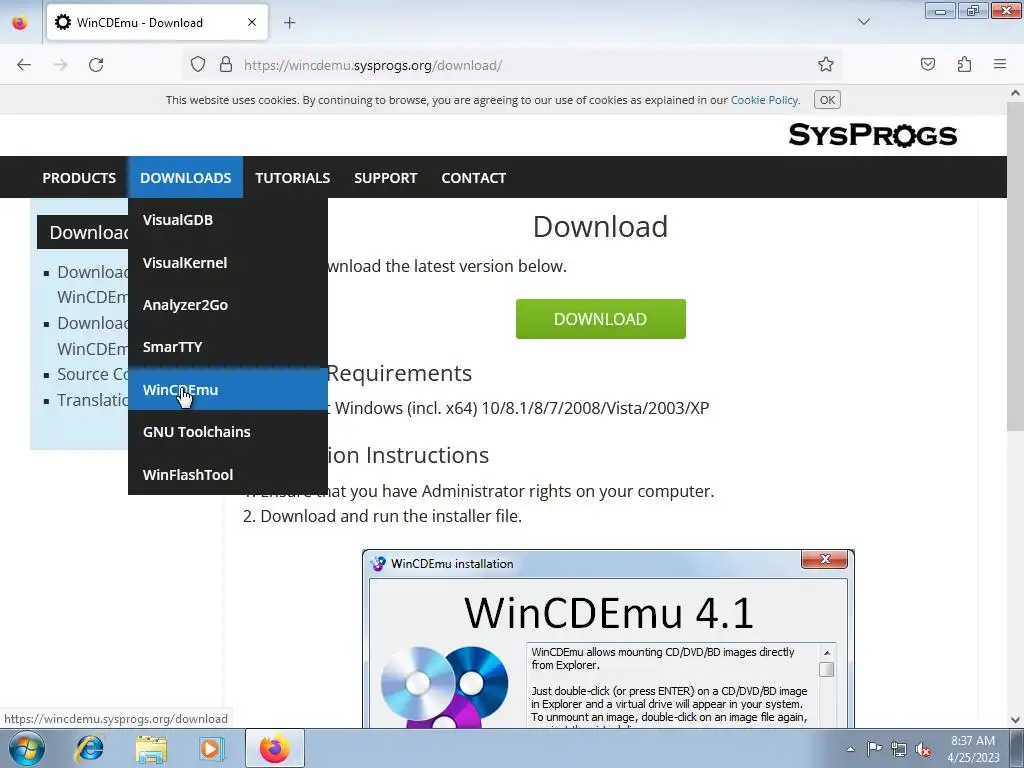
Task: Reload the page with the refresh icon
Action: click(x=96, y=65)
